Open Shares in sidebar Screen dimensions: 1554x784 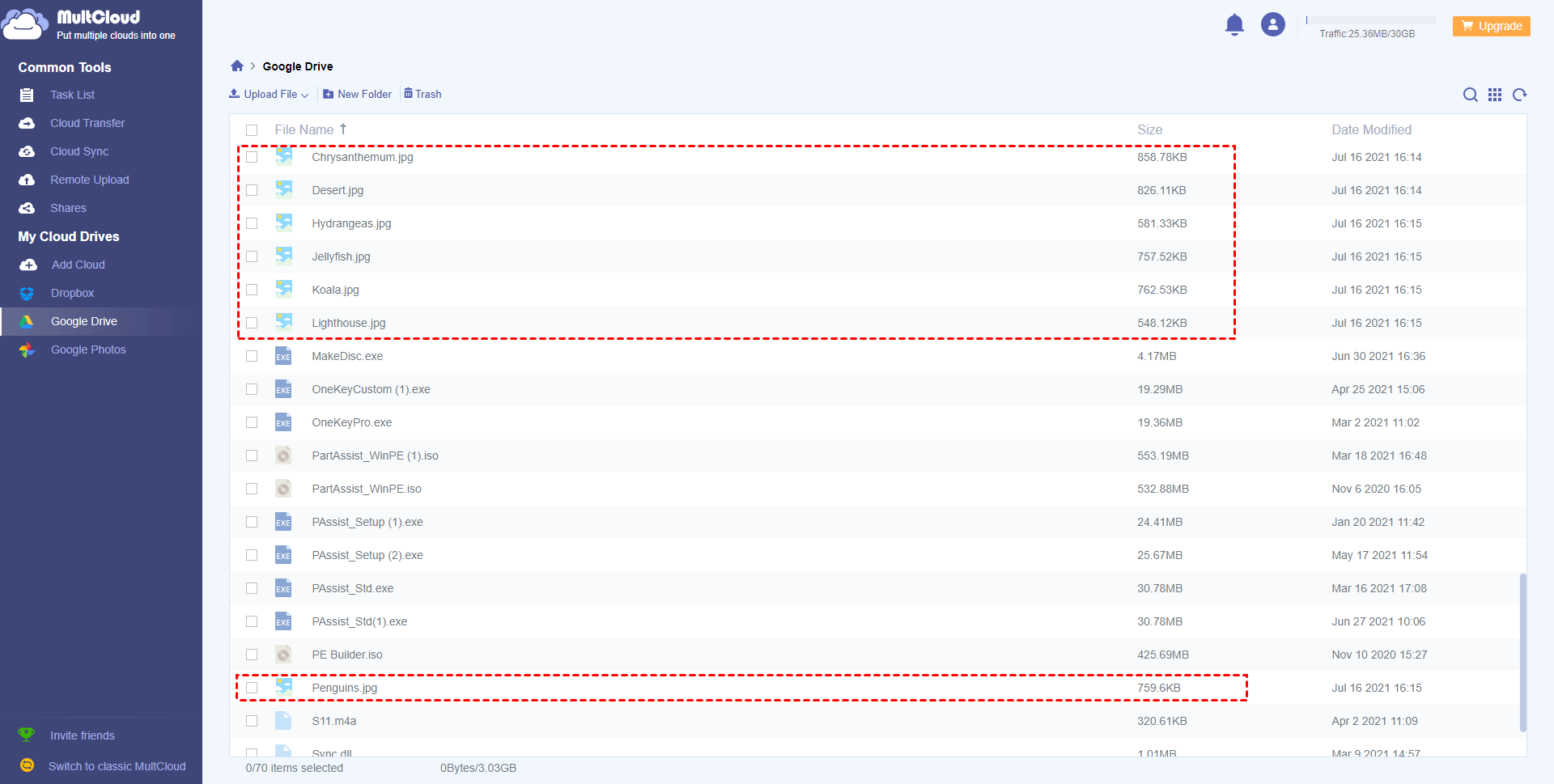(x=68, y=208)
